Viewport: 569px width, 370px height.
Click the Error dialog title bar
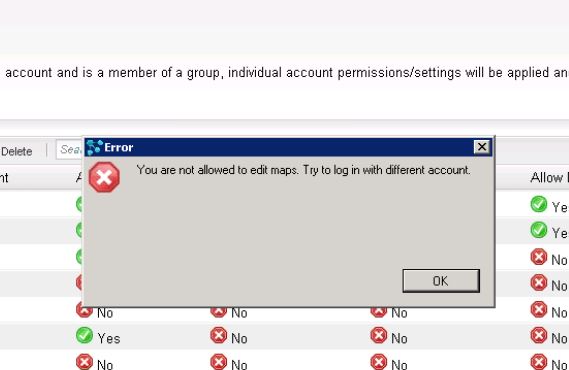[288, 147]
